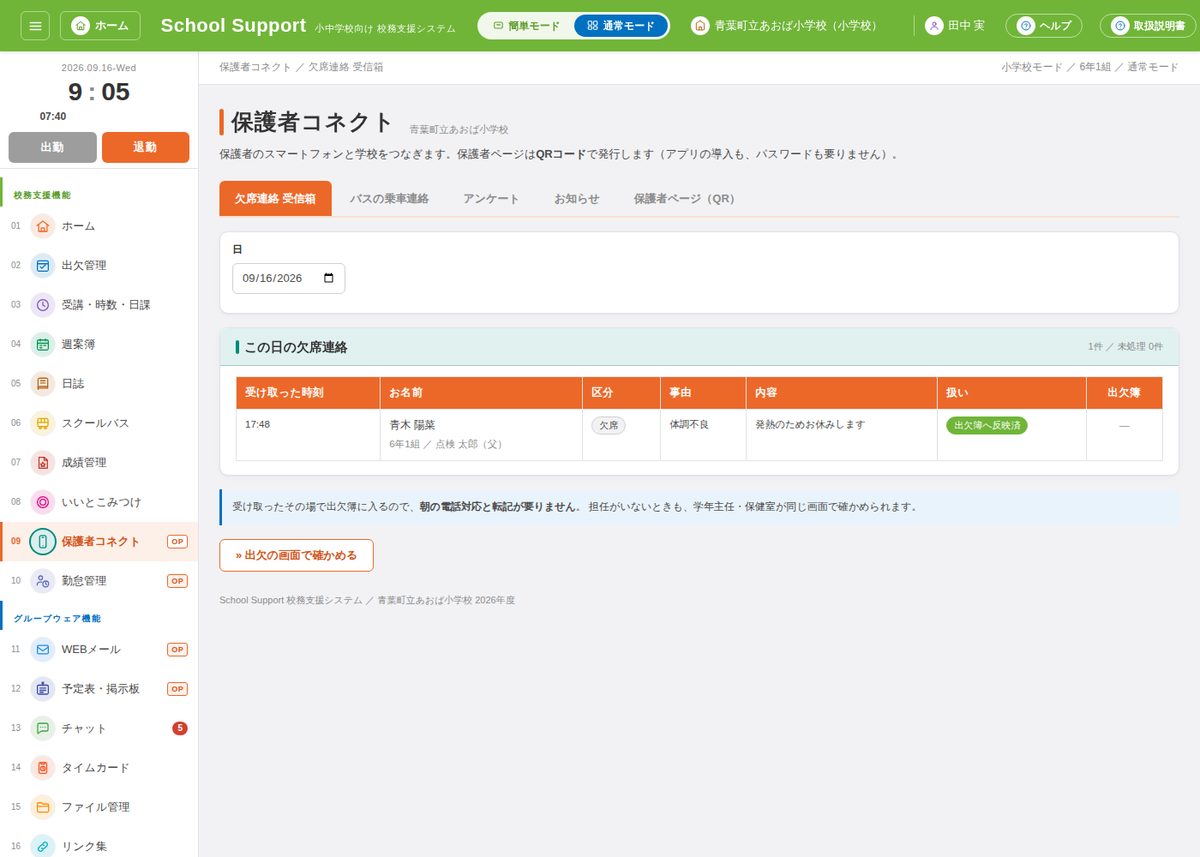Click the ホーム sidebar house icon
1200x857 pixels.
click(42, 226)
